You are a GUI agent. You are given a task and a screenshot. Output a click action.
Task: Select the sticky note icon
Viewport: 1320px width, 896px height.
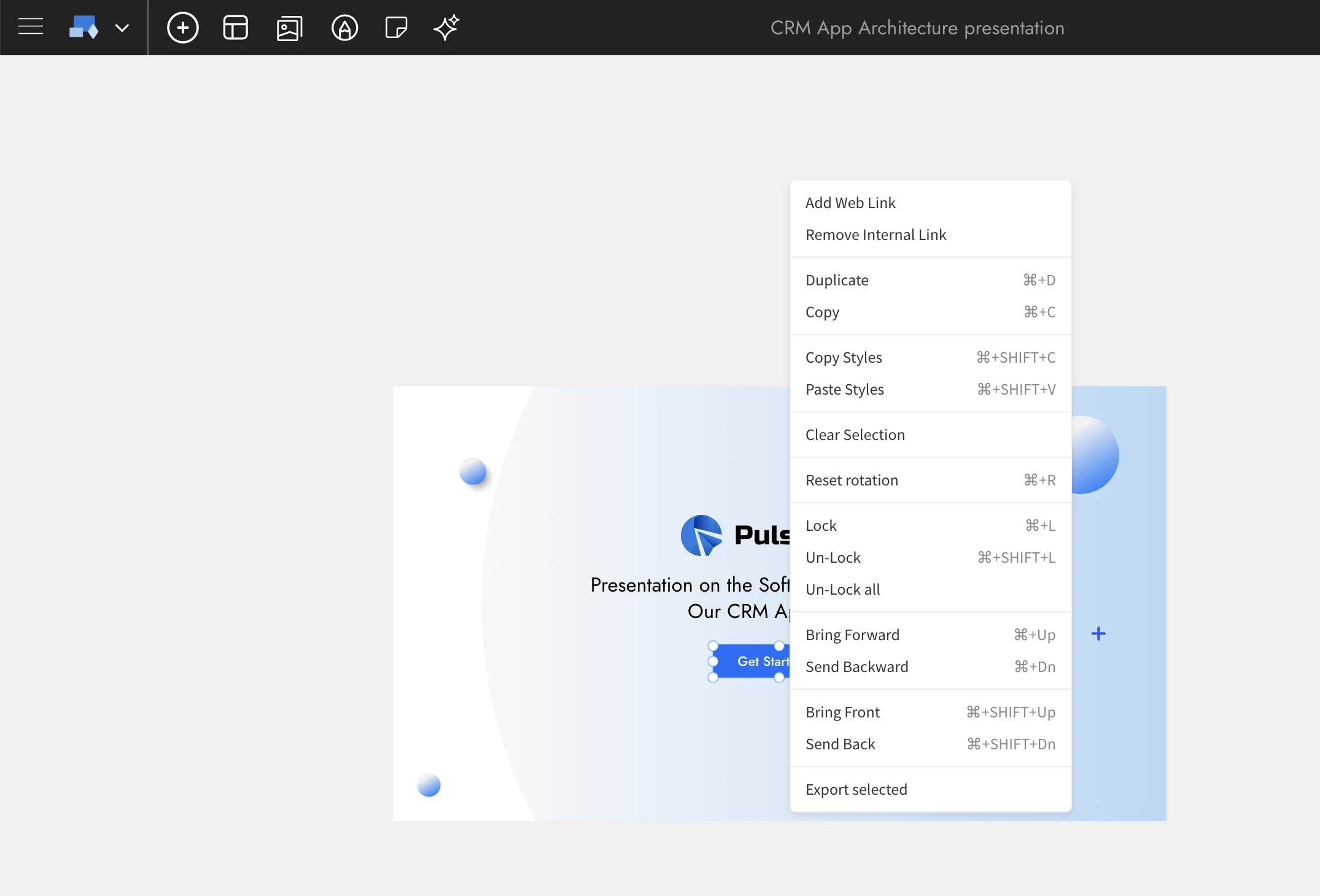[396, 28]
